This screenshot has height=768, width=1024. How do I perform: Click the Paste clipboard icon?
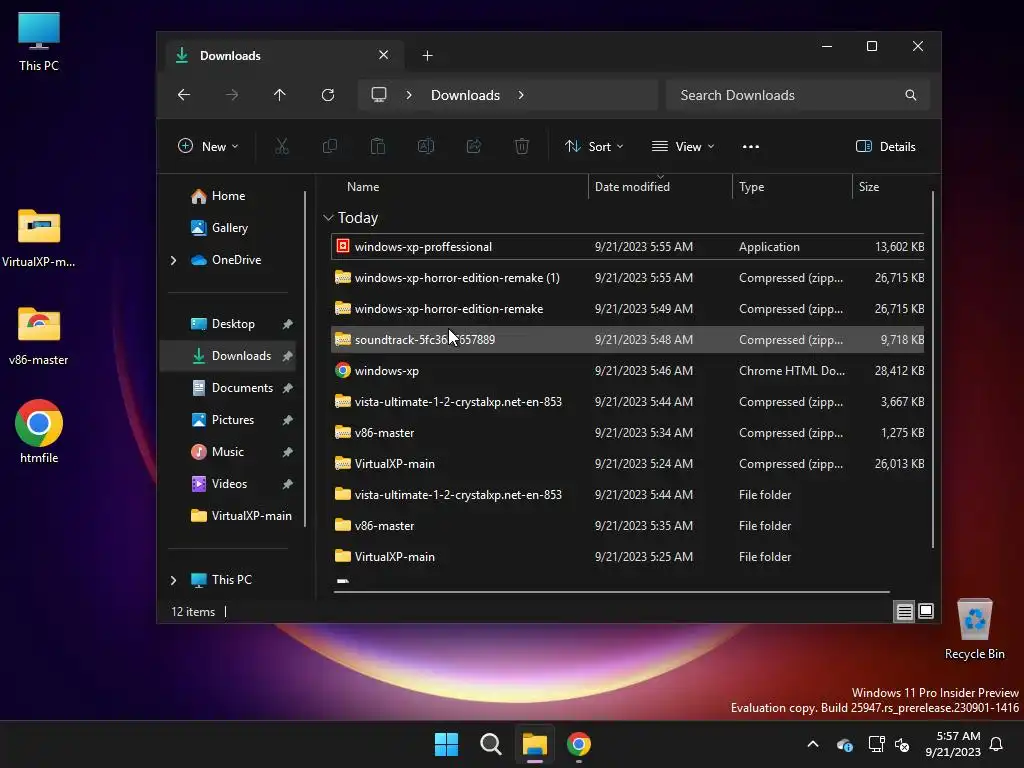[377, 146]
